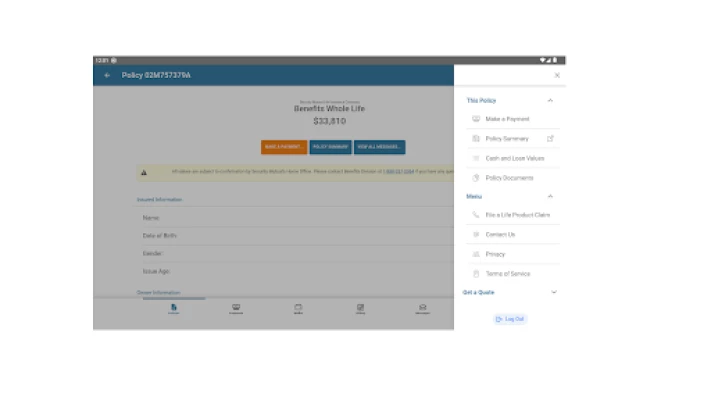Collapse the This Policy section
This screenshot has height=400, width=711.
tap(550, 100)
